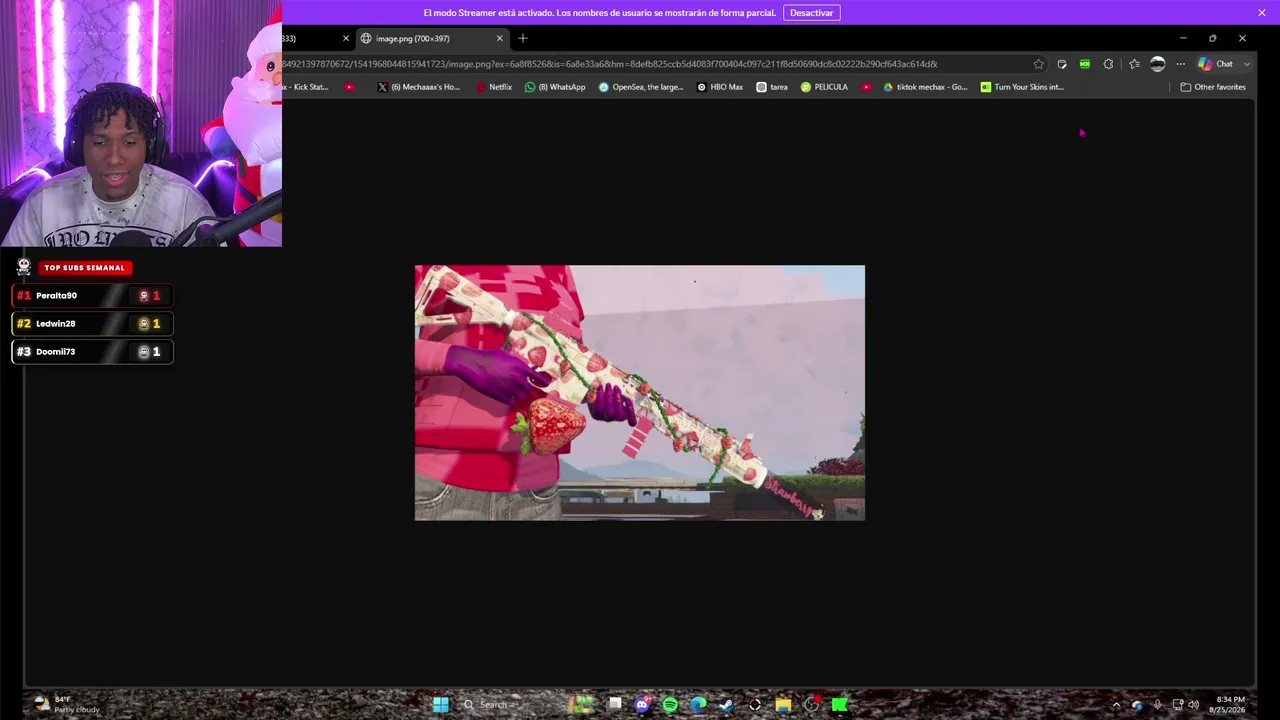Open the Extensions puzzle icon
The height and width of the screenshot is (720, 1280).
click(1108, 64)
